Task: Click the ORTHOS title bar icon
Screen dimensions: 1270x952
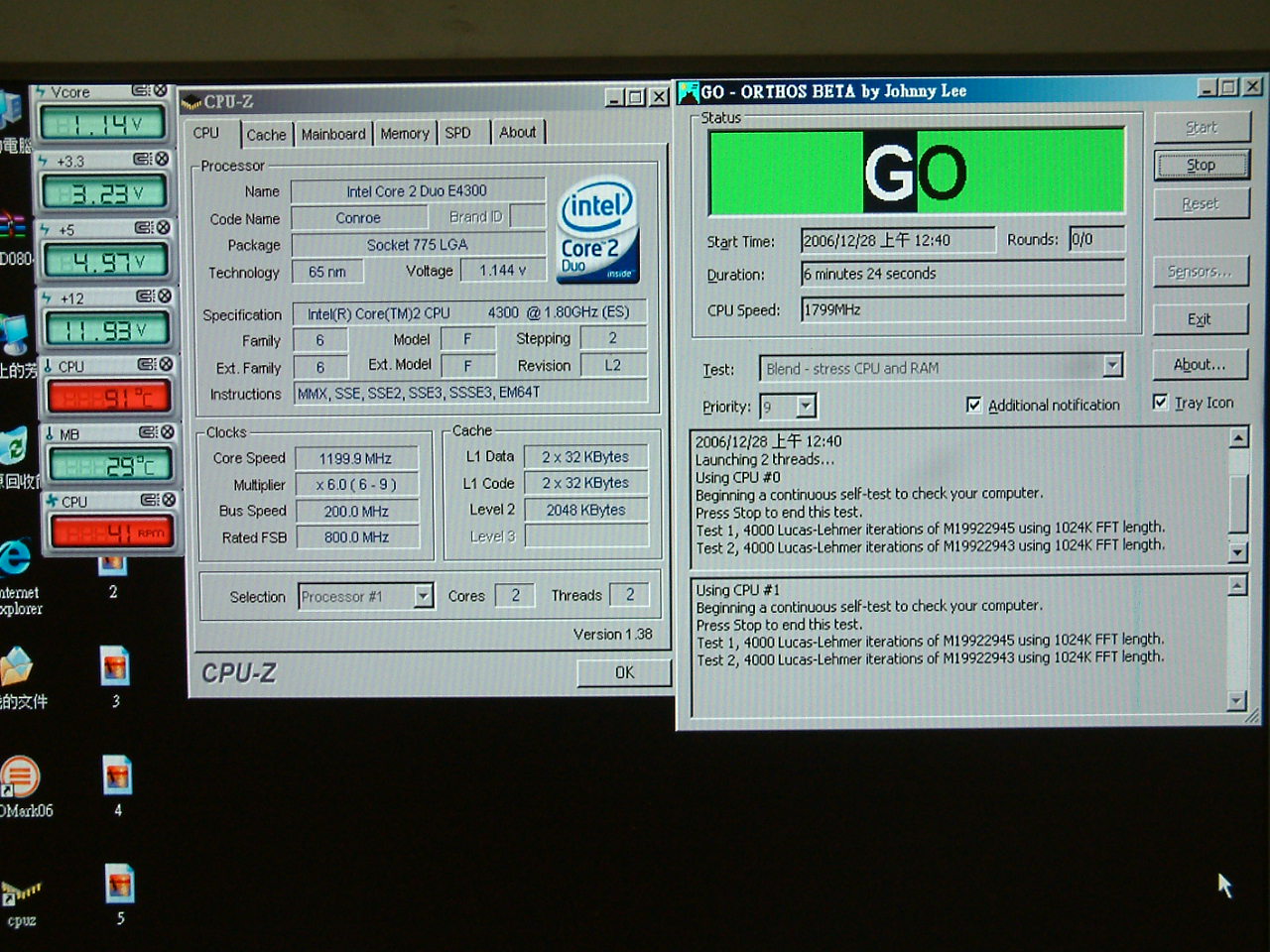Action: 689,93
